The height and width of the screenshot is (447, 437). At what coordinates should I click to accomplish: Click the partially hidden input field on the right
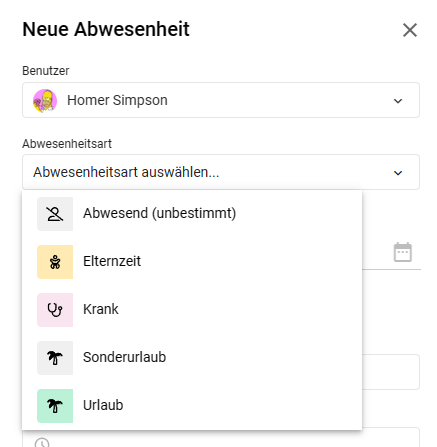click(x=391, y=372)
